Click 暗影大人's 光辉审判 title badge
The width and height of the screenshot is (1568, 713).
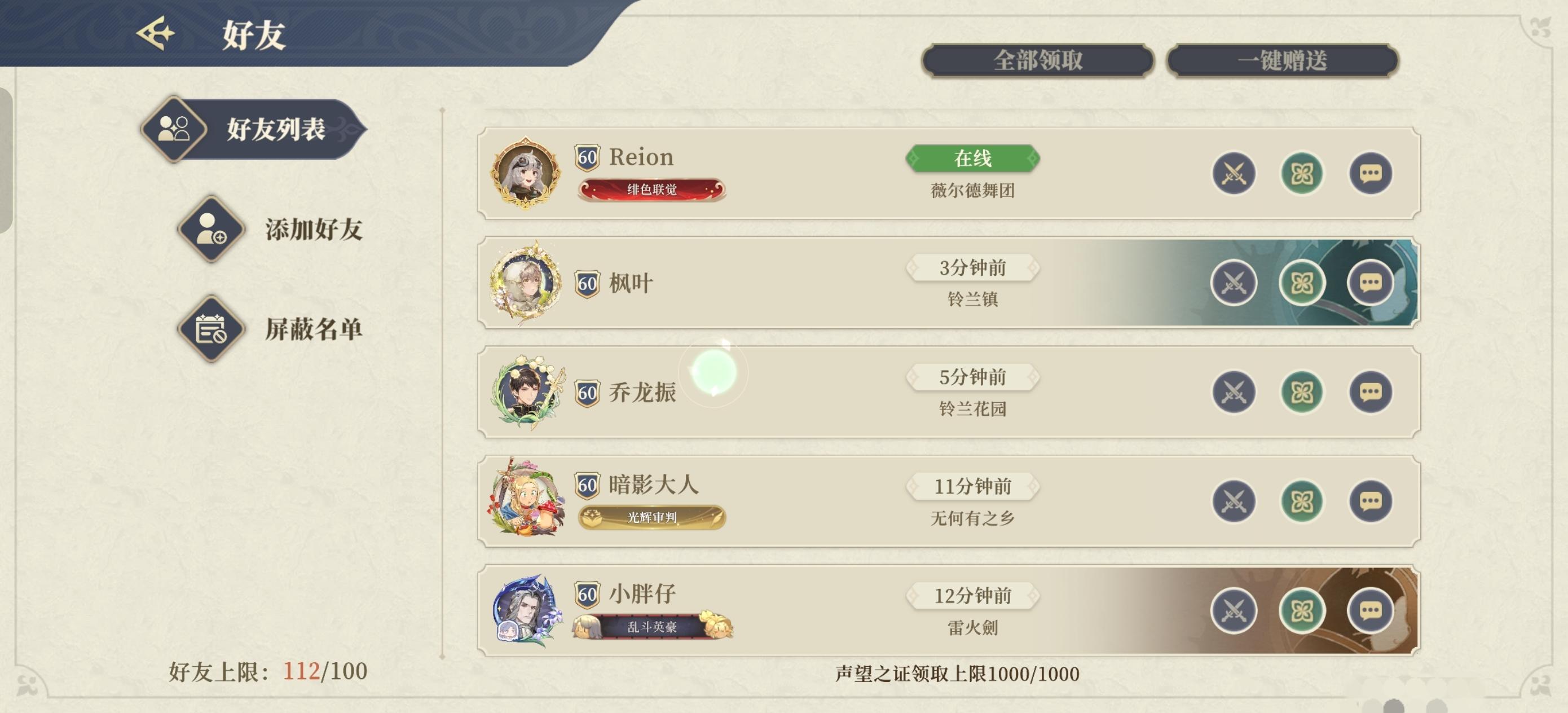pyautogui.click(x=651, y=518)
